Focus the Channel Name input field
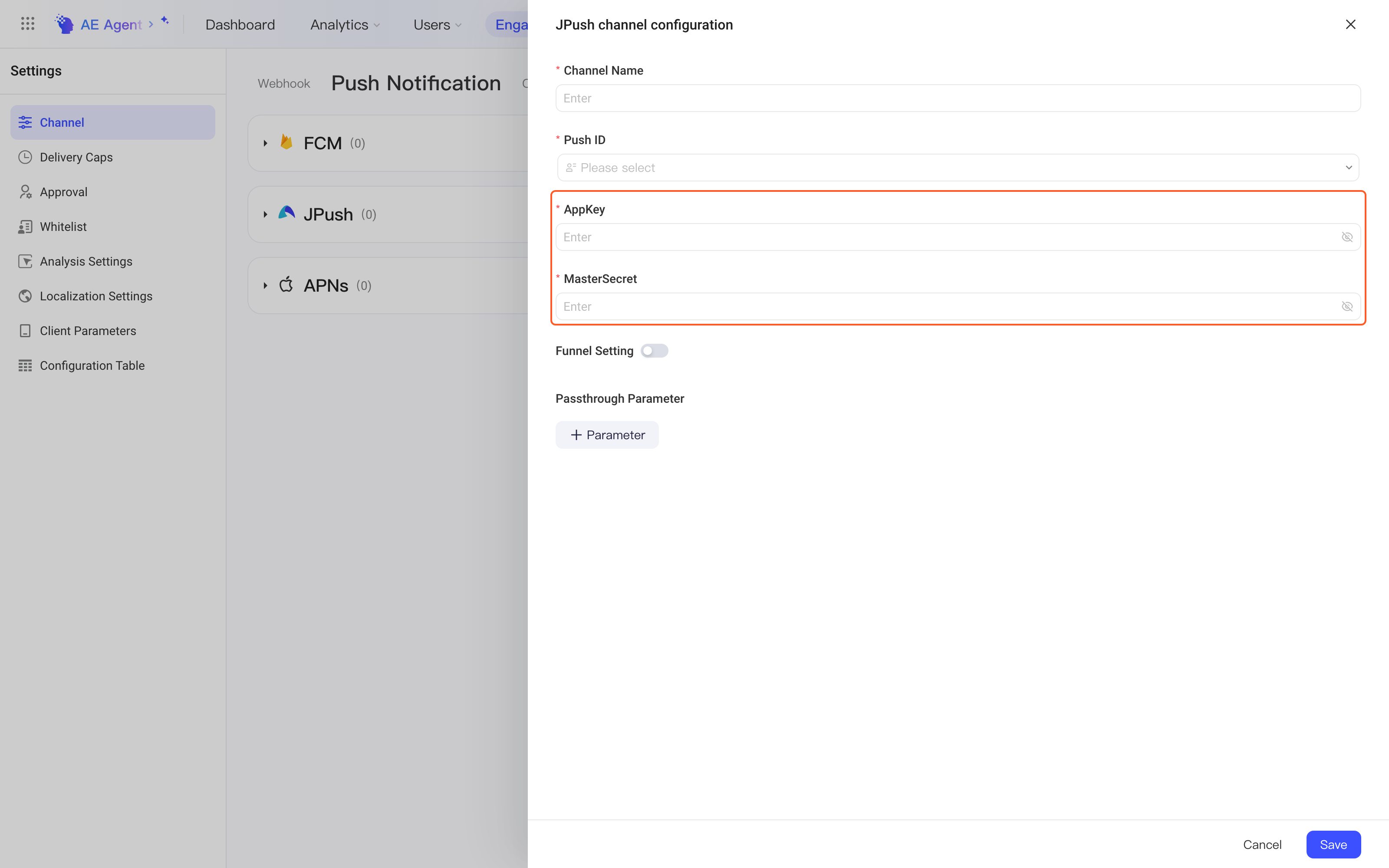 coord(958,98)
